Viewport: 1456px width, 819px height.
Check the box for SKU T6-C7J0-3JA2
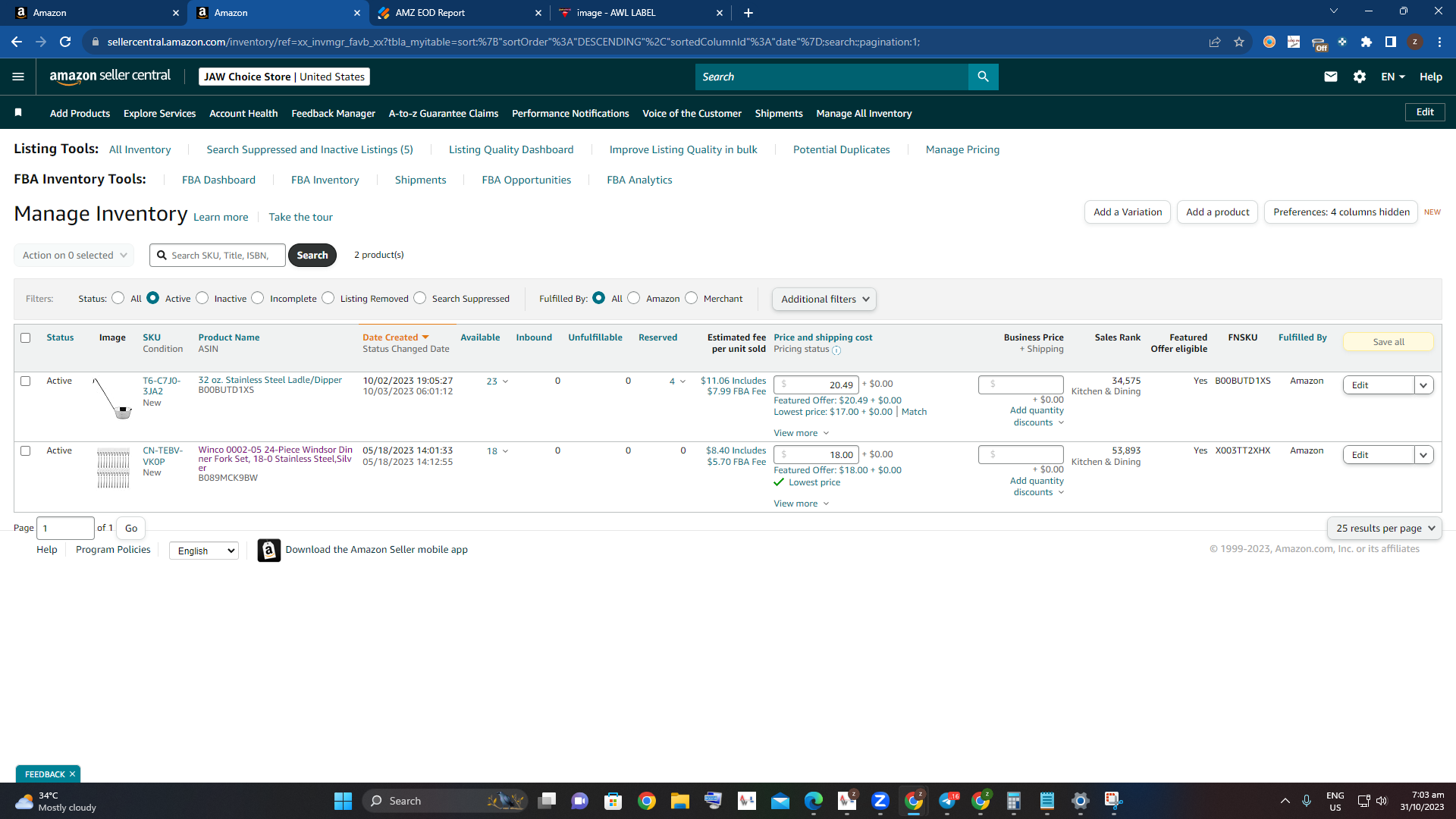point(26,381)
